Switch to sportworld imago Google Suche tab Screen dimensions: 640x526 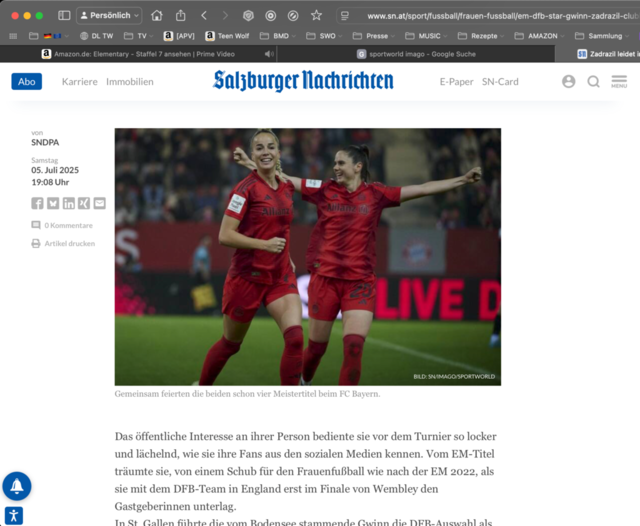pos(420,54)
